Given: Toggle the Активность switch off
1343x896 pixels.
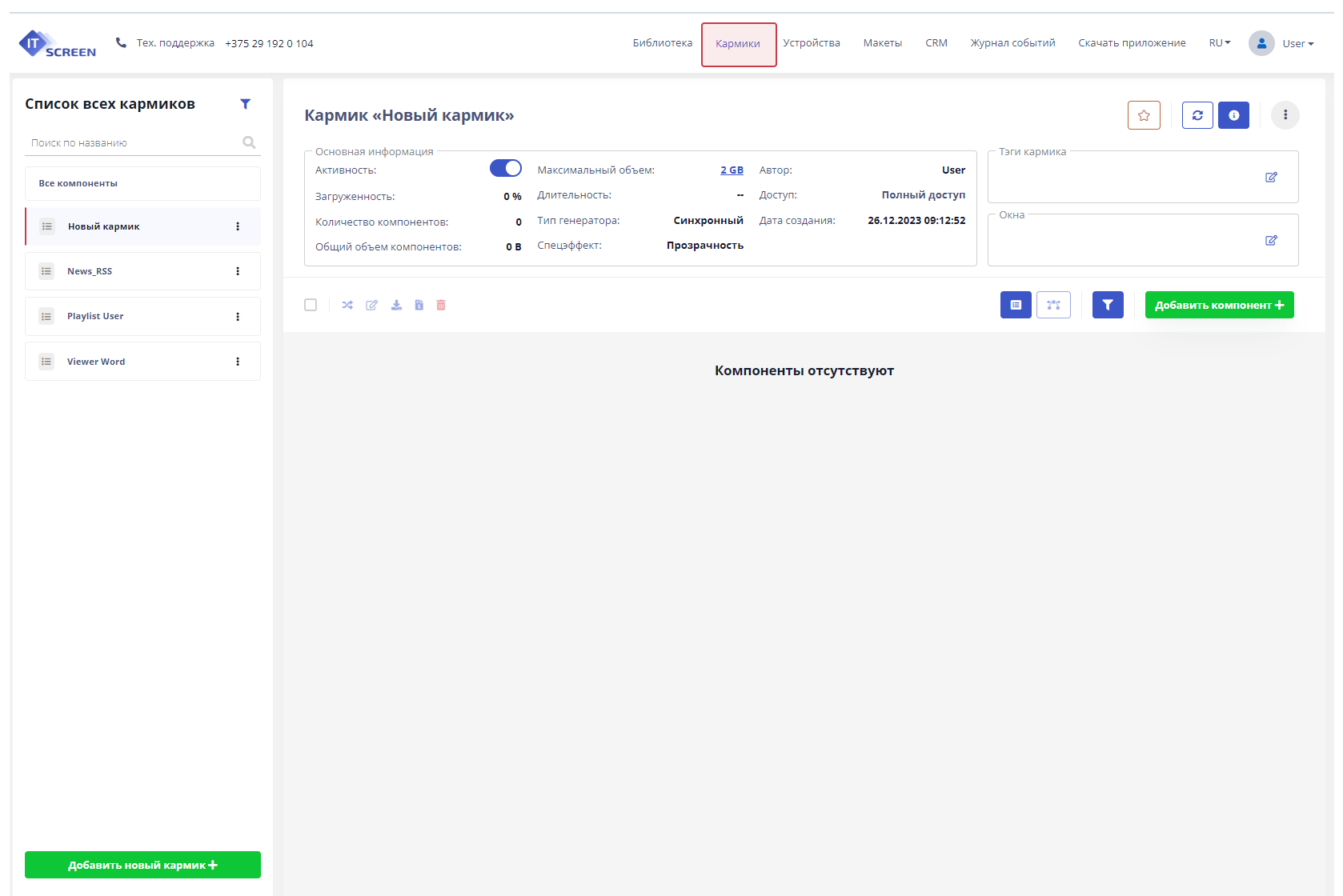Looking at the screenshot, I should pos(505,168).
